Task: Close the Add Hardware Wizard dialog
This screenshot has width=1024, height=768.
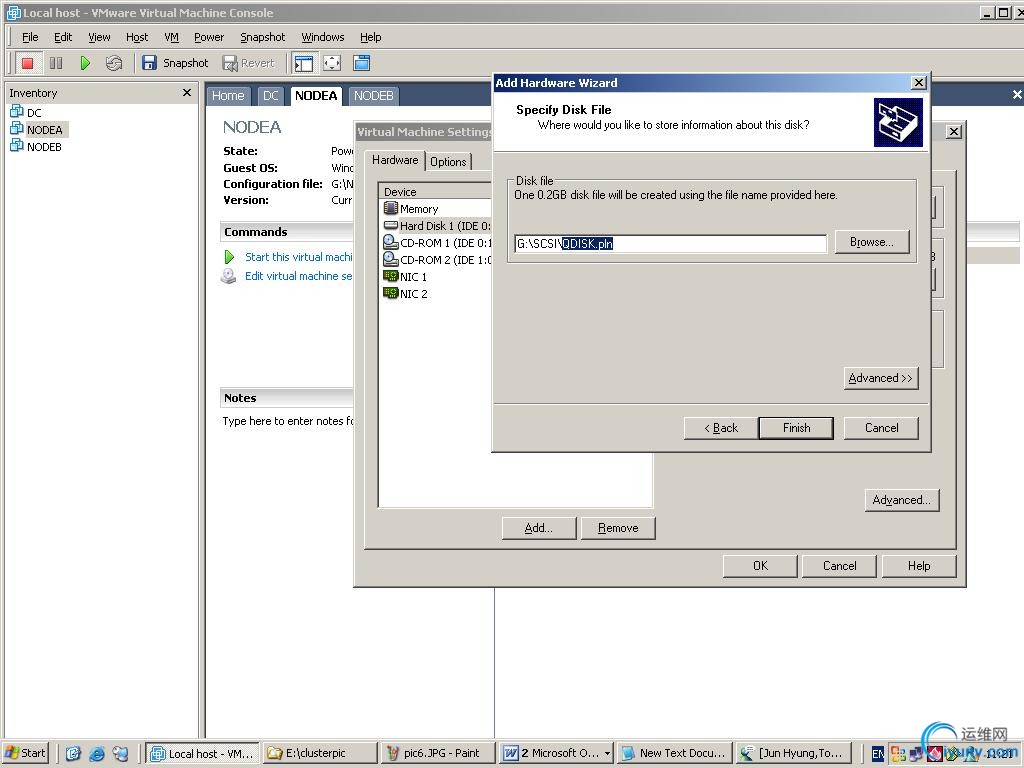Action: pos(918,82)
